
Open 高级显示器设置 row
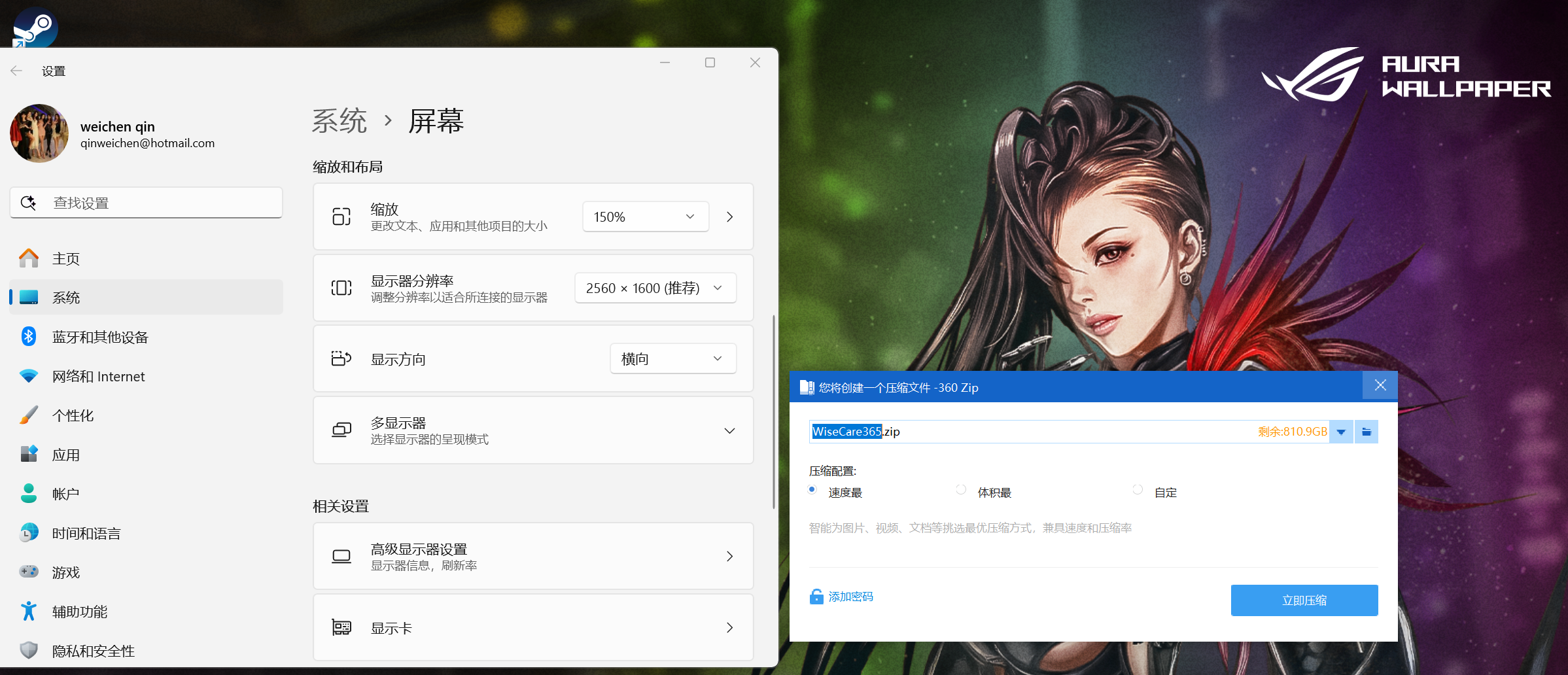pyautogui.click(x=533, y=556)
